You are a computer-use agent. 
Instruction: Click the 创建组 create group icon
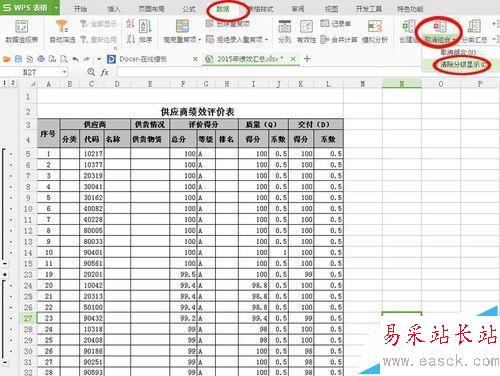click(x=409, y=27)
